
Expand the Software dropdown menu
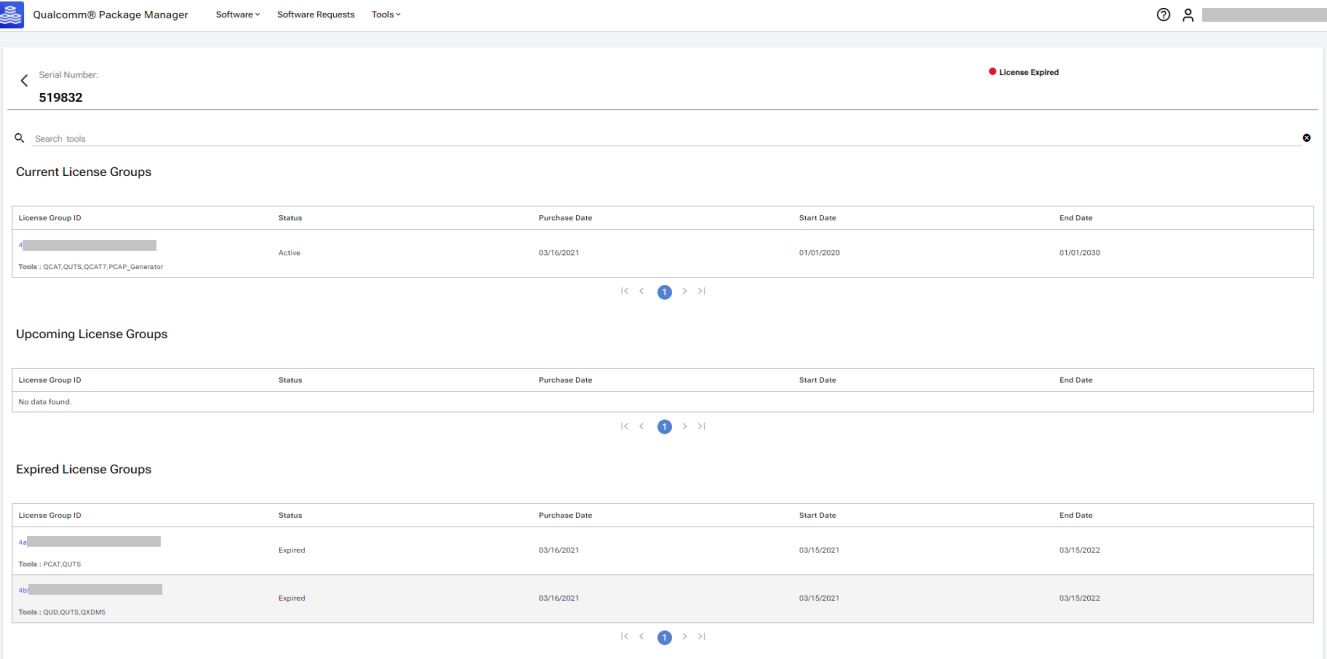238,15
